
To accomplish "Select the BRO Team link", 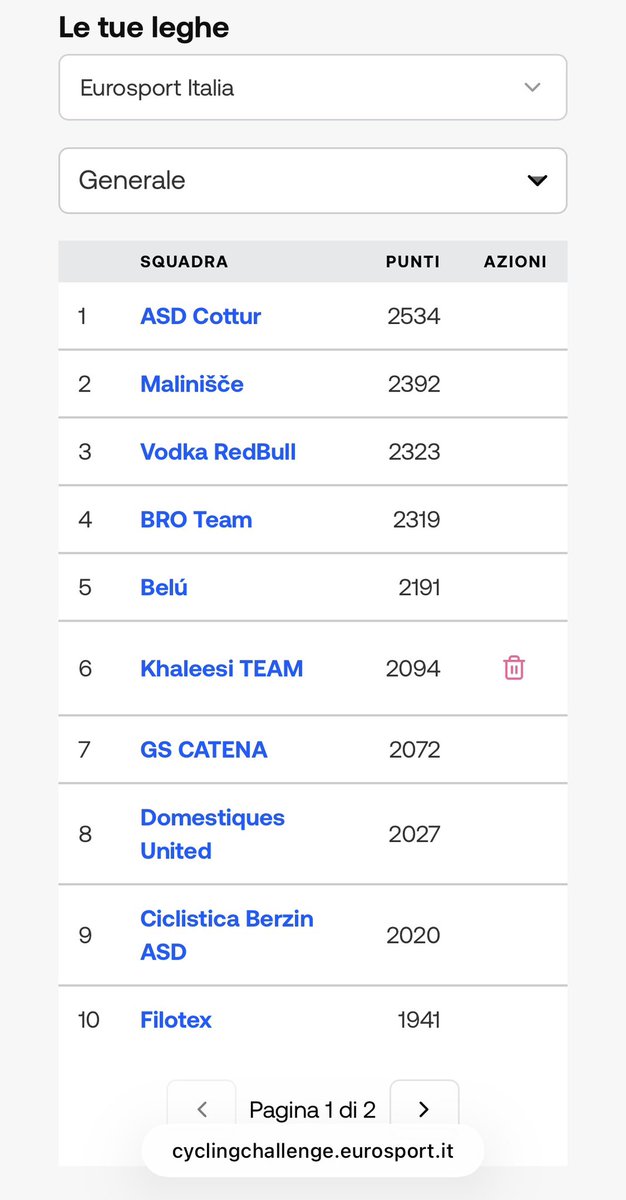I will pyautogui.click(x=196, y=520).
